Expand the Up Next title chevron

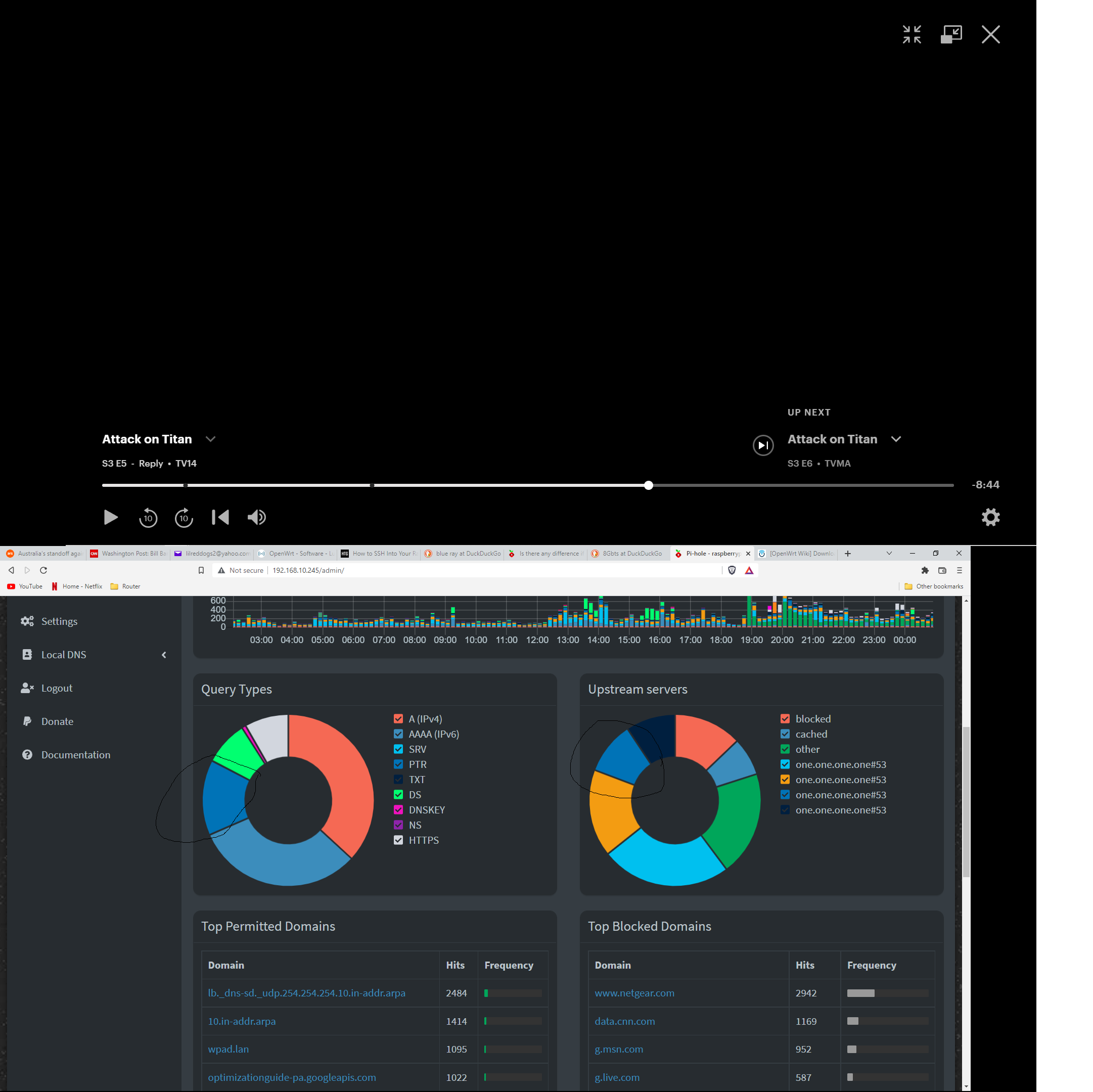pyautogui.click(x=895, y=439)
